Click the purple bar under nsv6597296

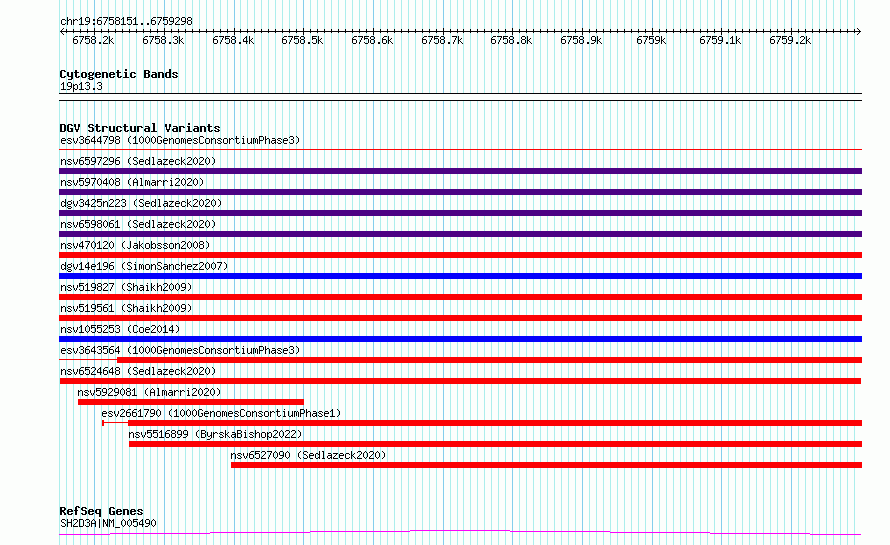(x=460, y=171)
